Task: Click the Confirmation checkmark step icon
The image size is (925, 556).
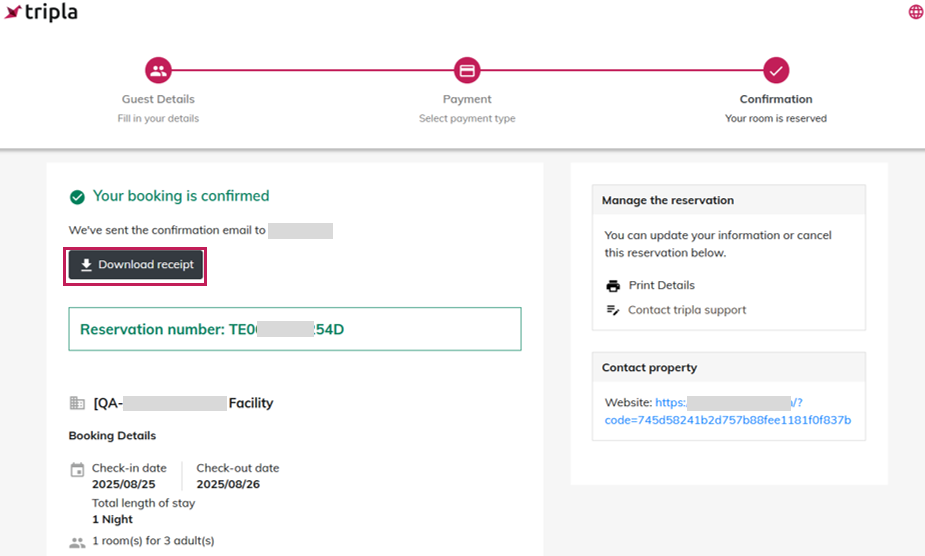Action: click(776, 70)
